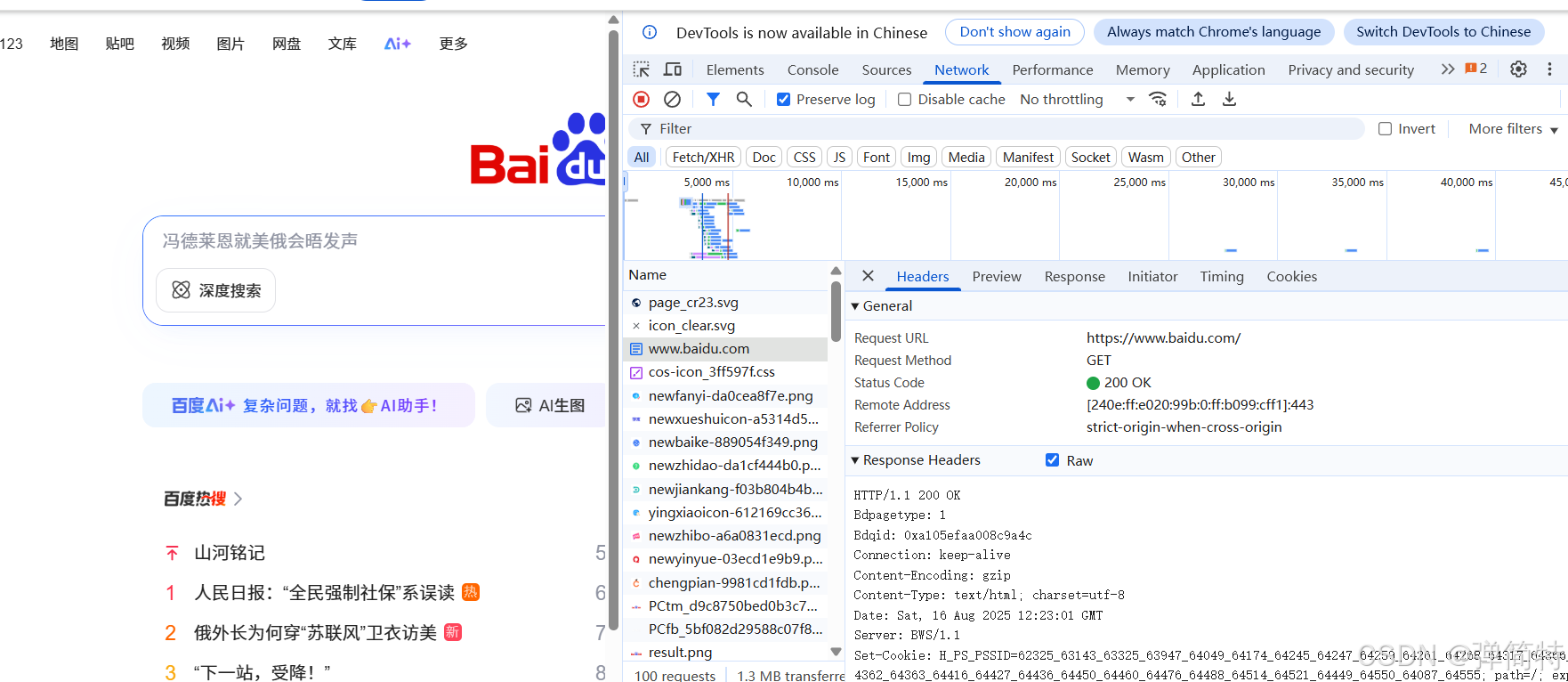Select the result.png request
The image size is (1568, 682).
pyautogui.click(x=725, y=653)
